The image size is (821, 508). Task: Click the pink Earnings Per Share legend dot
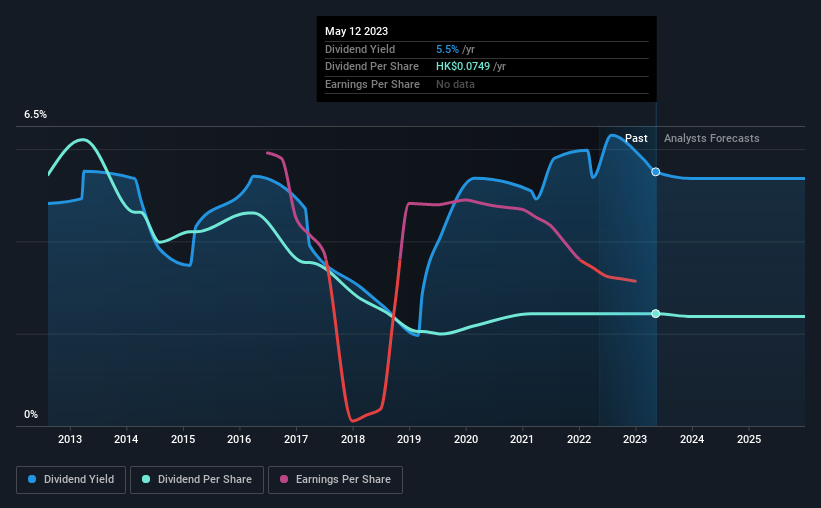pyautogui.click(x=284, y=479)
